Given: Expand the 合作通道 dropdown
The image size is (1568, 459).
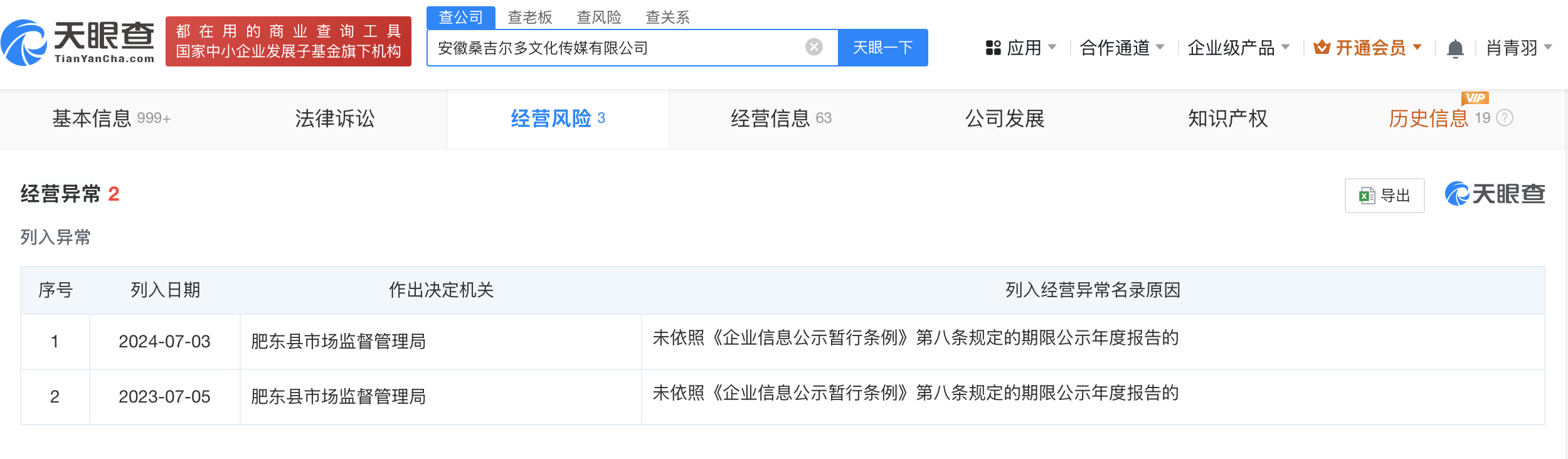Looking at the screenshot, I should point(1122,48).
